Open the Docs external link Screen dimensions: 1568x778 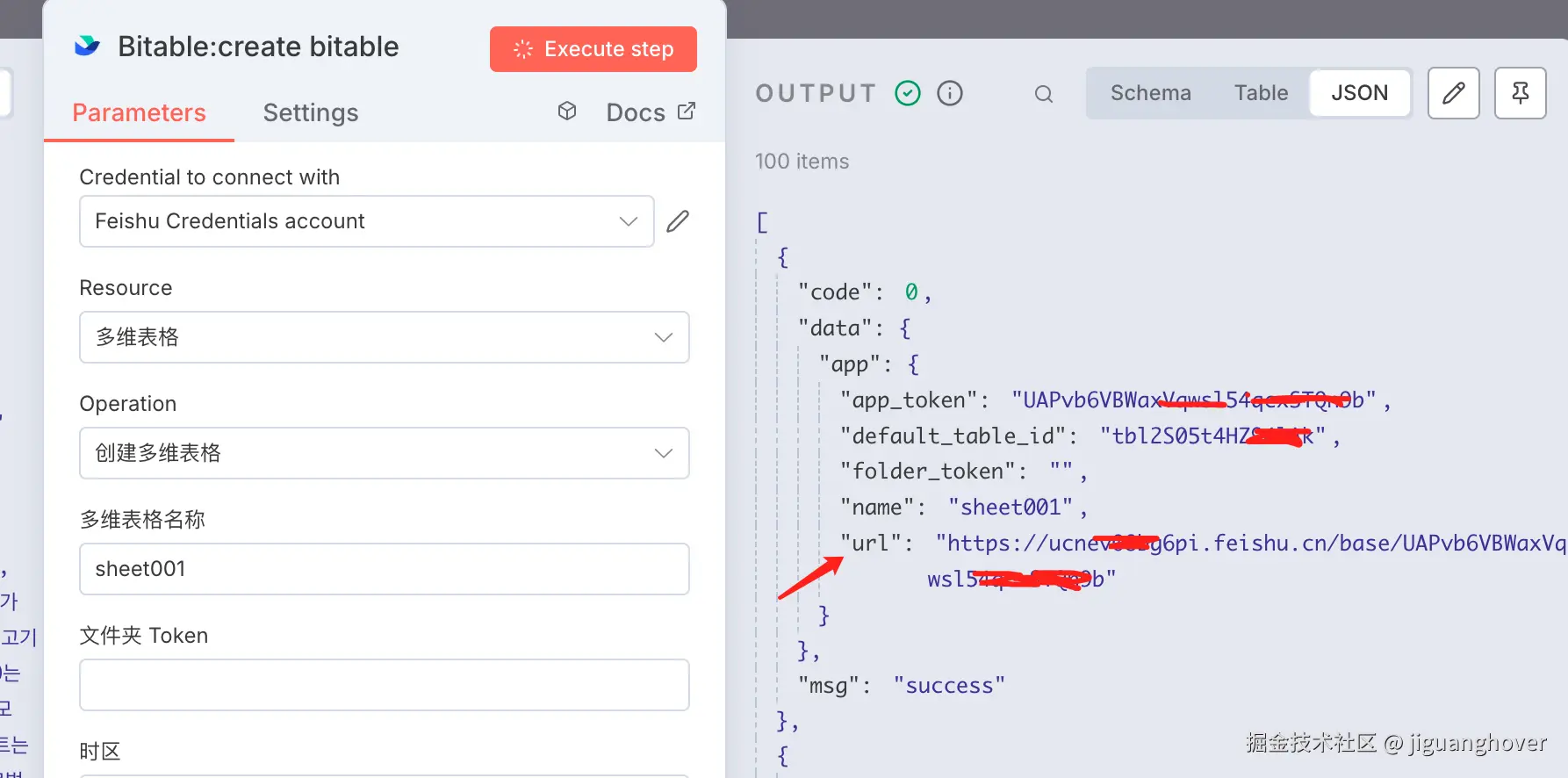click(x=651, y=112)
